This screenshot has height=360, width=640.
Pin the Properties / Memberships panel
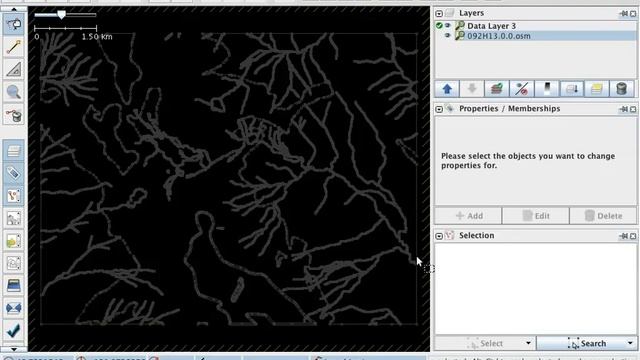pos(624,109)
